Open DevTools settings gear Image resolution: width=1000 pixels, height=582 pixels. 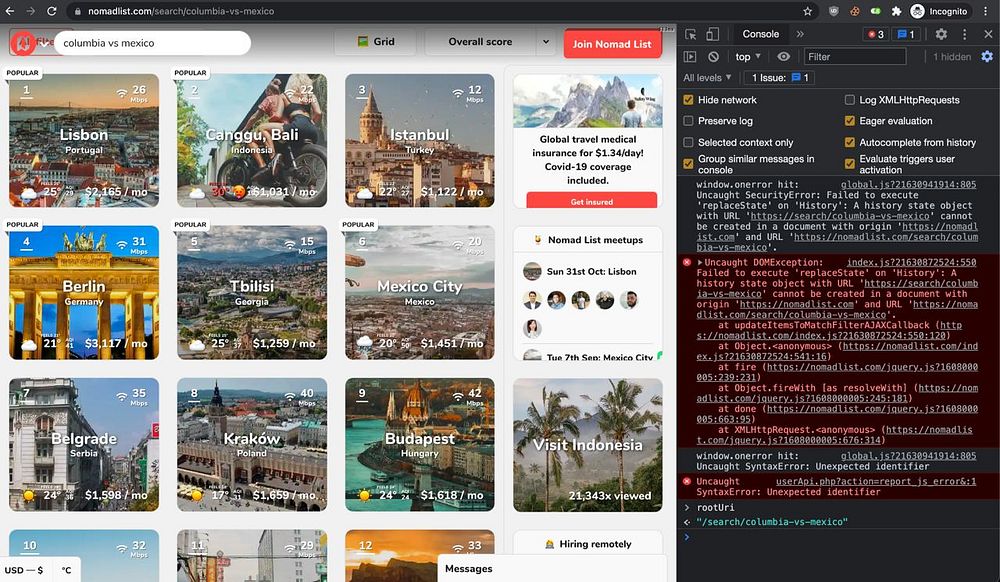coord(941,34)
